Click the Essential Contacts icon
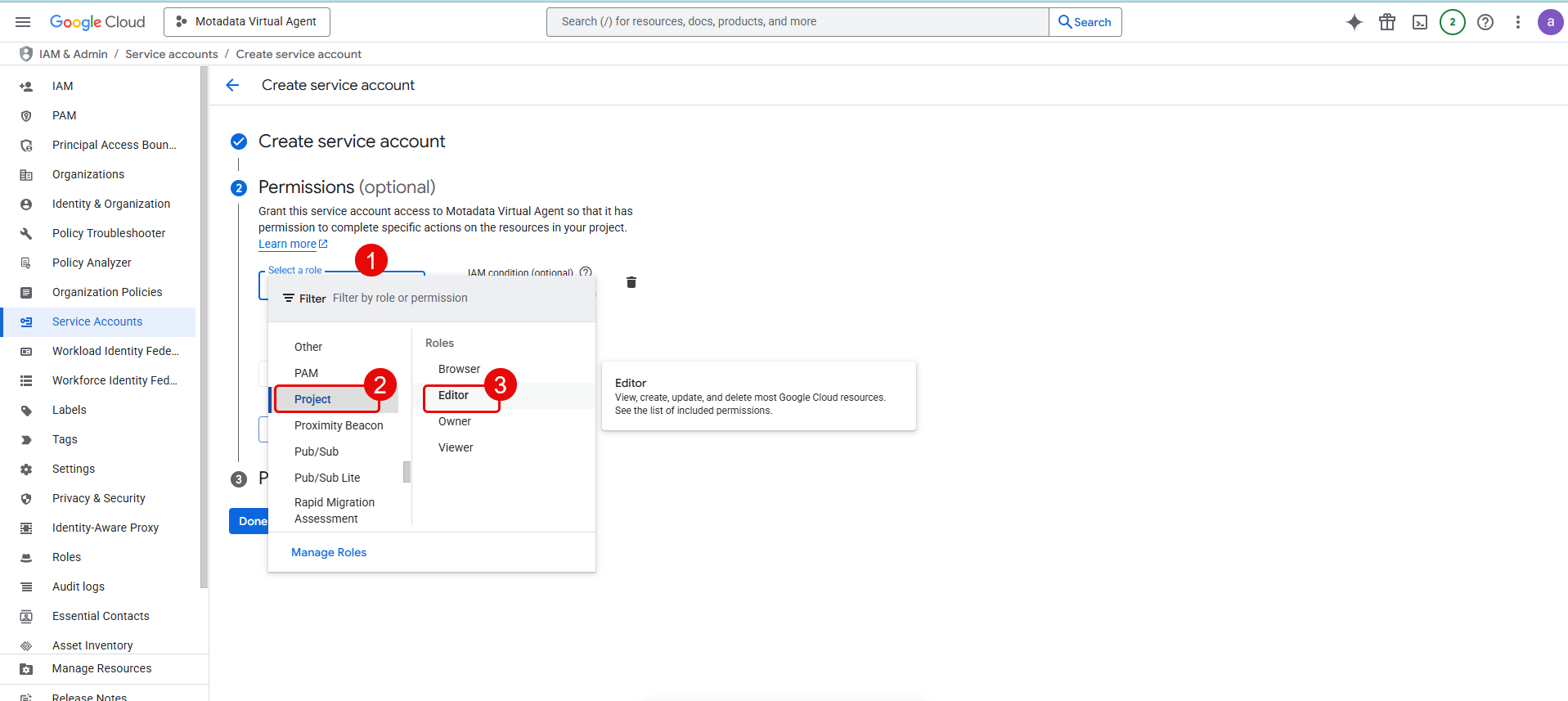Viewport: 1568px width, 701px height. [26, 616]
